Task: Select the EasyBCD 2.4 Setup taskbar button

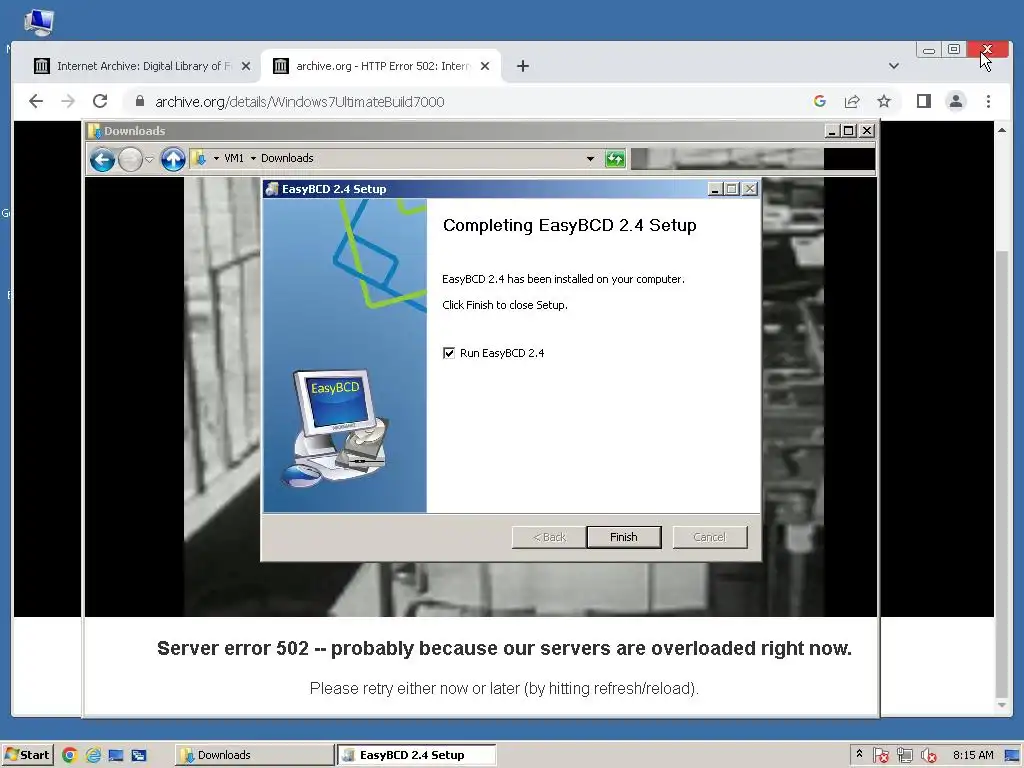Action: tap(417, 755)
